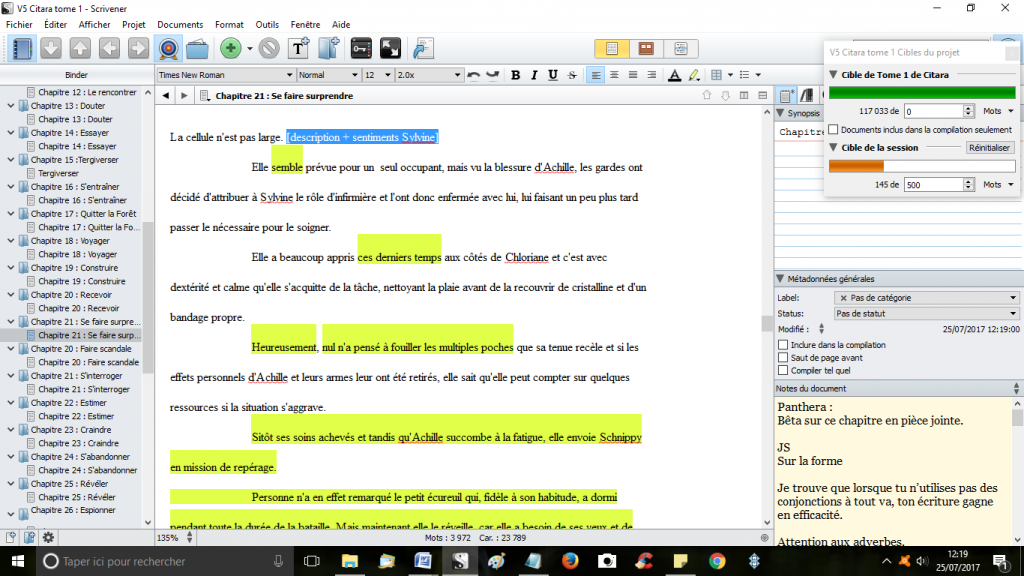
Task: Click the Undo arrow in format bar
Action: (473, 75)
